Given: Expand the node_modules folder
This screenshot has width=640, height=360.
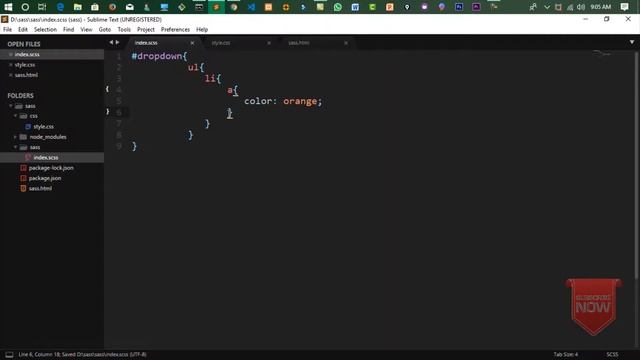Looking at the screenshot, I should 16,137.
